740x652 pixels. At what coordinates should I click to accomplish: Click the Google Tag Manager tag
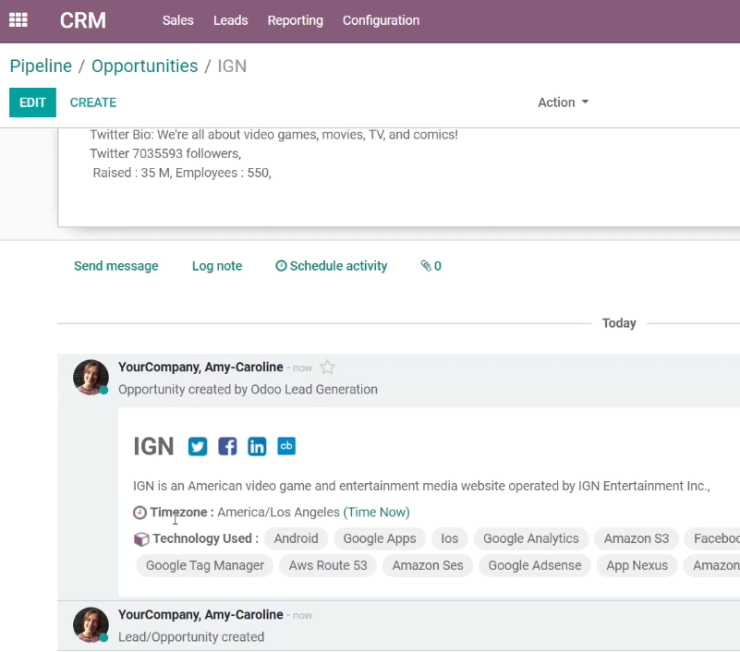coord(205,566)
